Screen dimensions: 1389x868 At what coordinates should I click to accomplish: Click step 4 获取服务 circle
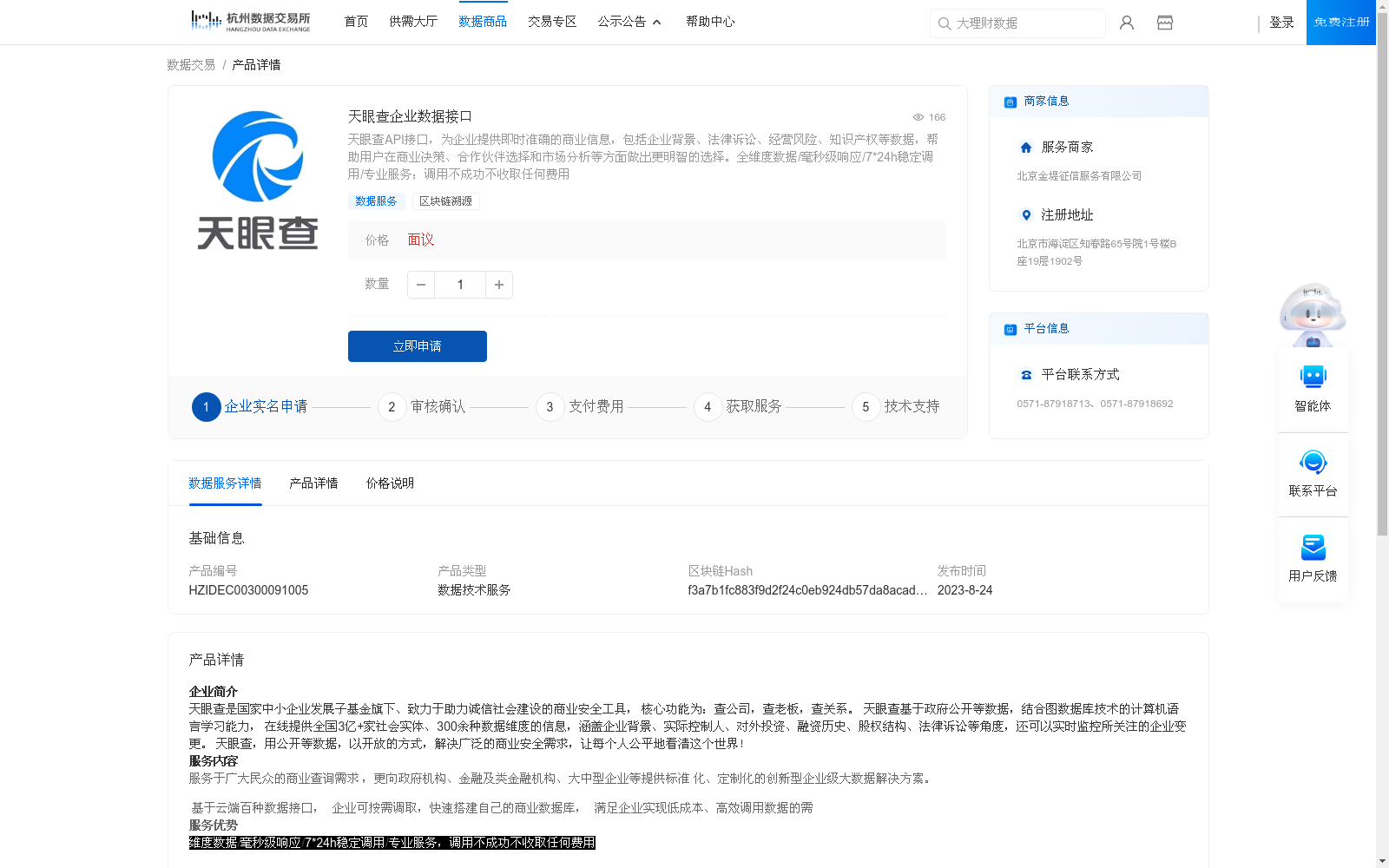(x=708, y=407)
